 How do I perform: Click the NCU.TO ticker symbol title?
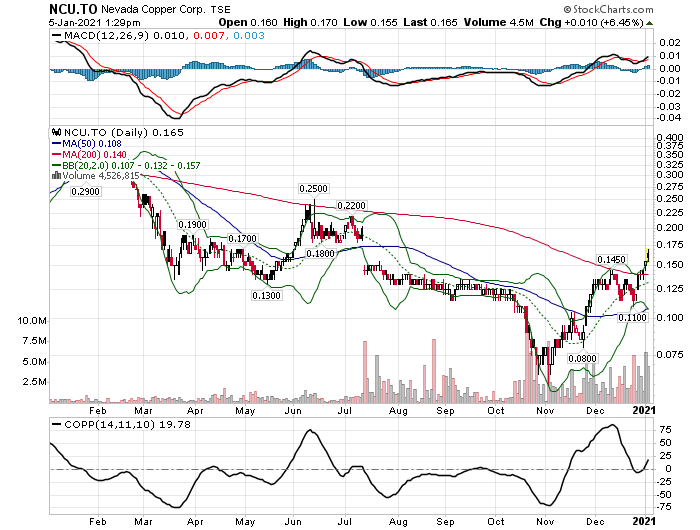(x=73, y=9)
